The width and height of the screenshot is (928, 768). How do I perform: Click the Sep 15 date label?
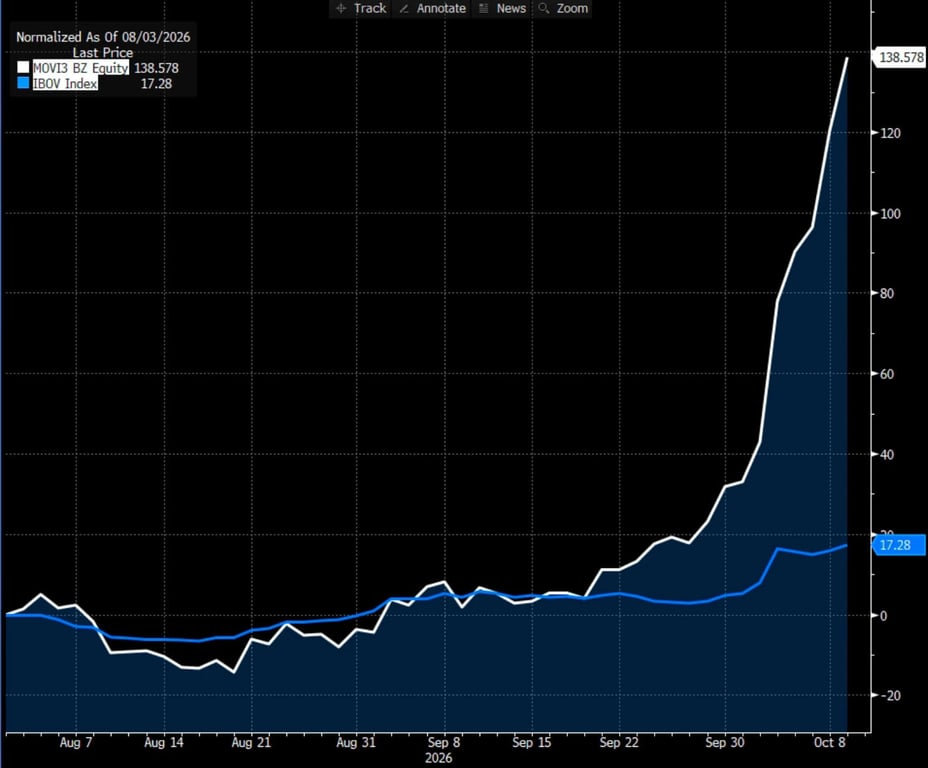pyautogui.click(x=531, y=743)
